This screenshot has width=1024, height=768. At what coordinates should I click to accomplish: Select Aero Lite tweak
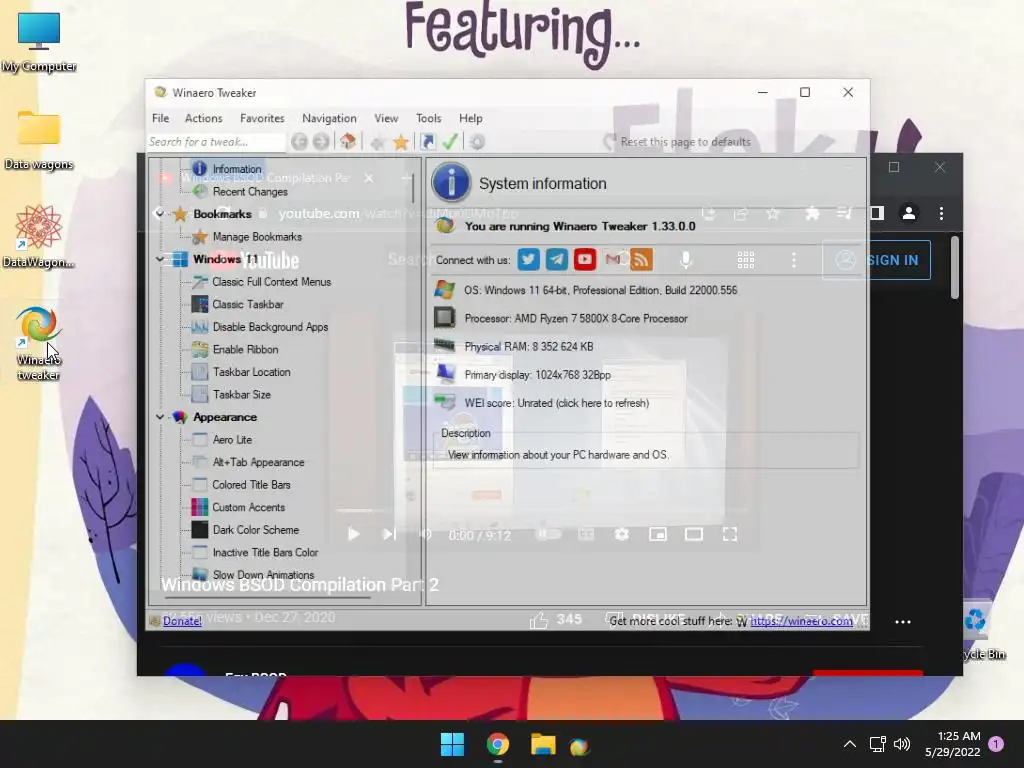click(x=232, y=440)
